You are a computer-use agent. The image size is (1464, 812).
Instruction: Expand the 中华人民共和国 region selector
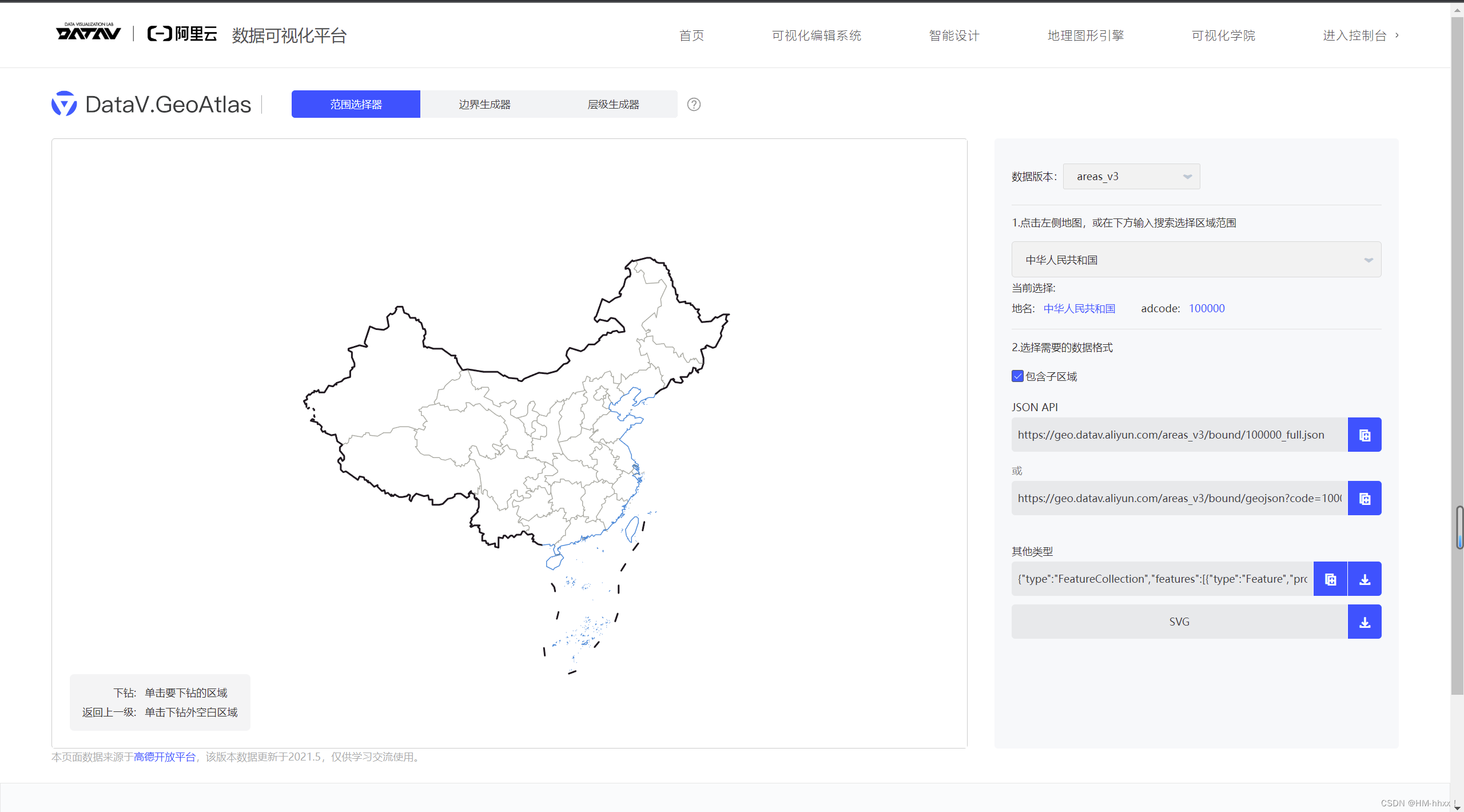(x=1196, y=260)
